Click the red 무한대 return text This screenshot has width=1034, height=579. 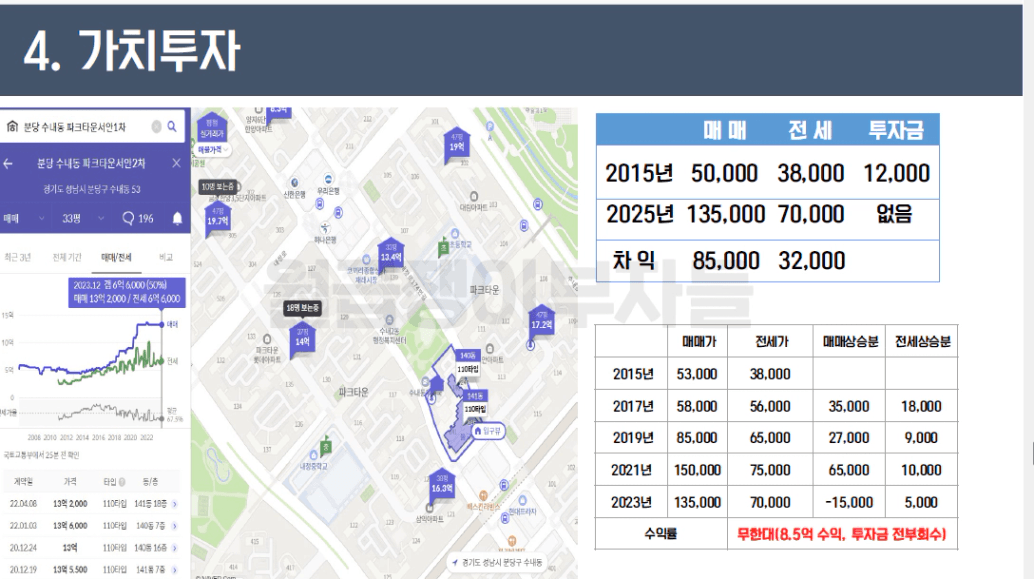pos(841,534)
